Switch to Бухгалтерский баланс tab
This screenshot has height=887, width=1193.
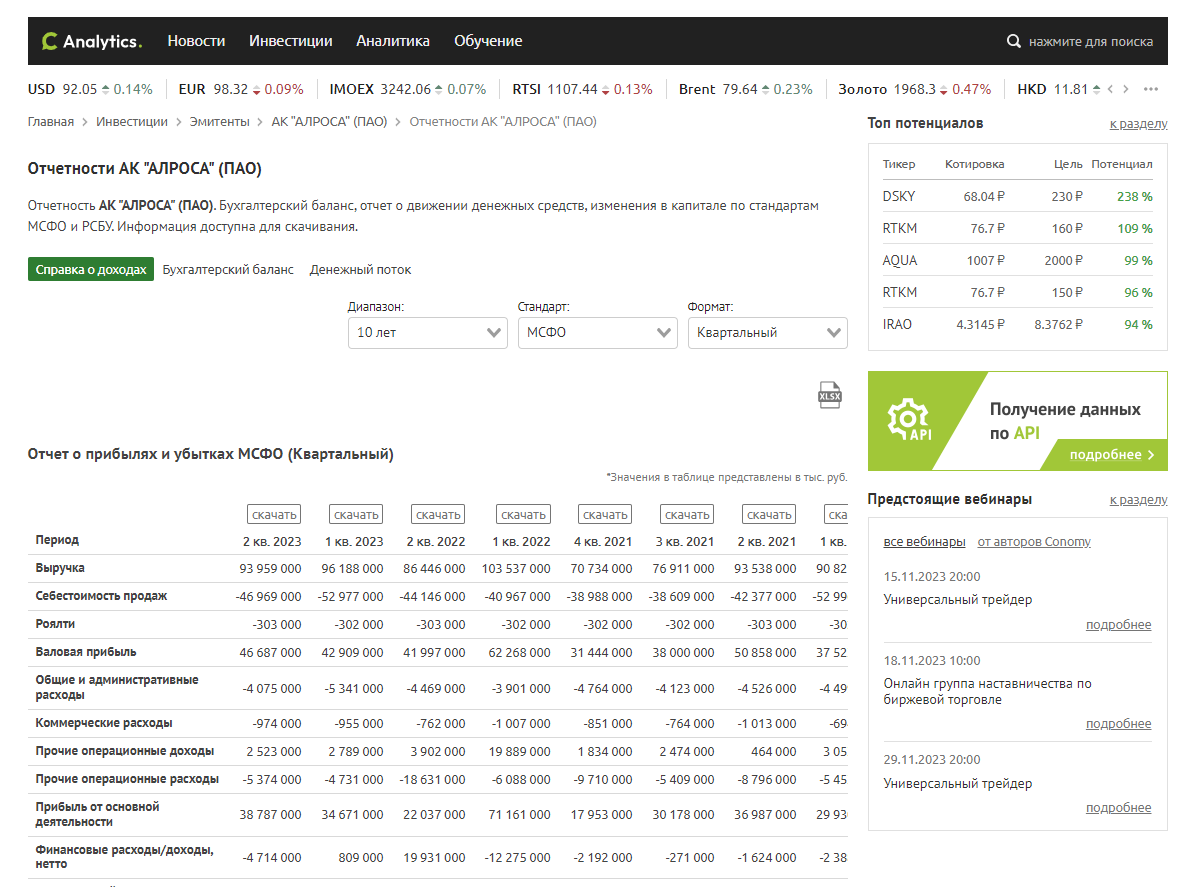(x=227, y=269)
